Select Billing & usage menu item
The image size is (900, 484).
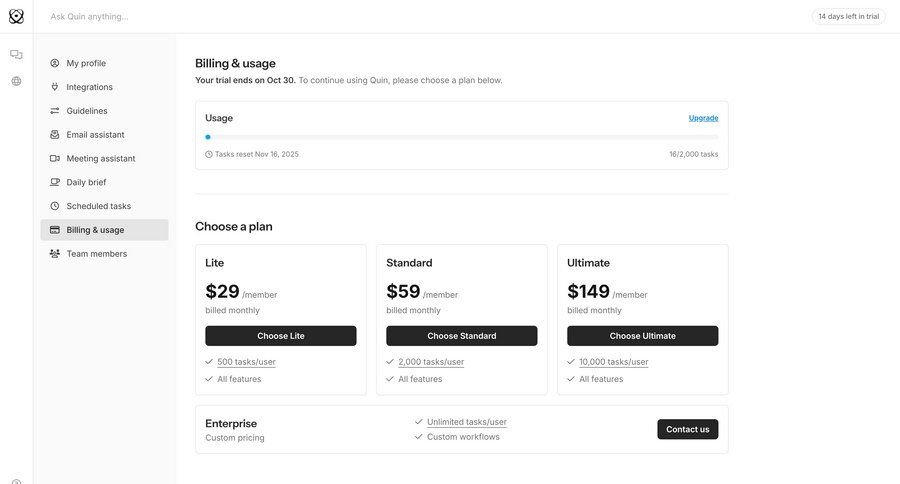tap(95, 230)
